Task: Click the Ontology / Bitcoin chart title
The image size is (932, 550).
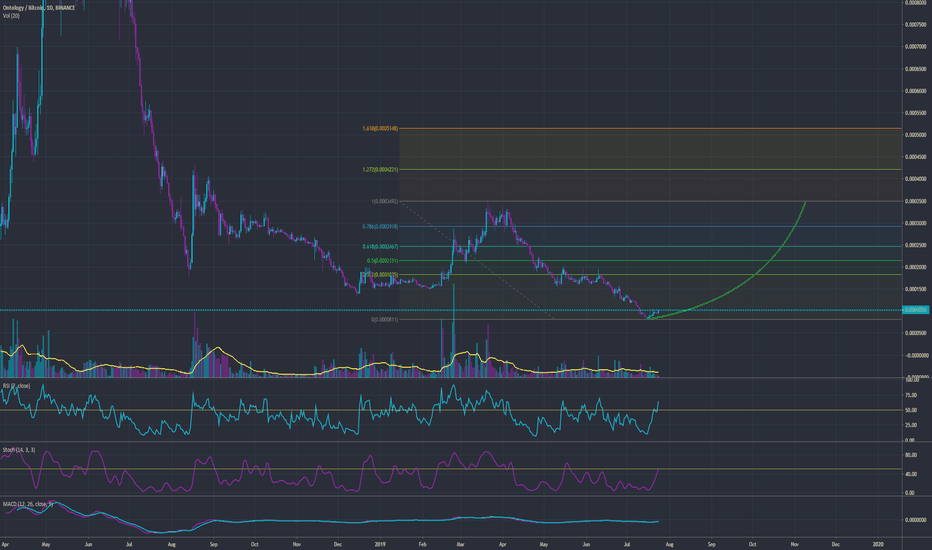Action: [39, 8]
